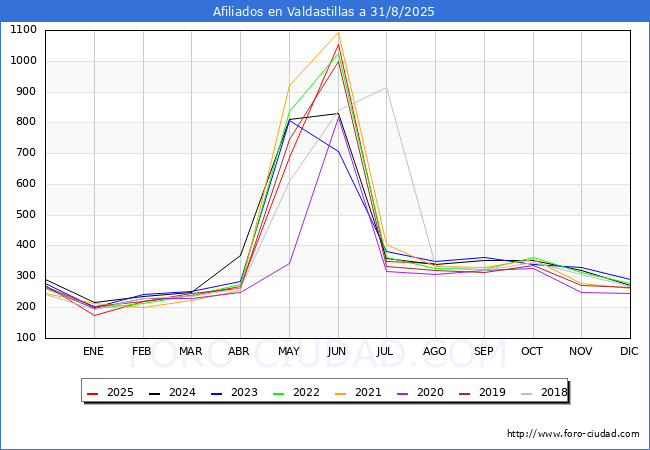650x450 pixels.
Task: Click the green 2022 legend color swatch
Action: 279,393
